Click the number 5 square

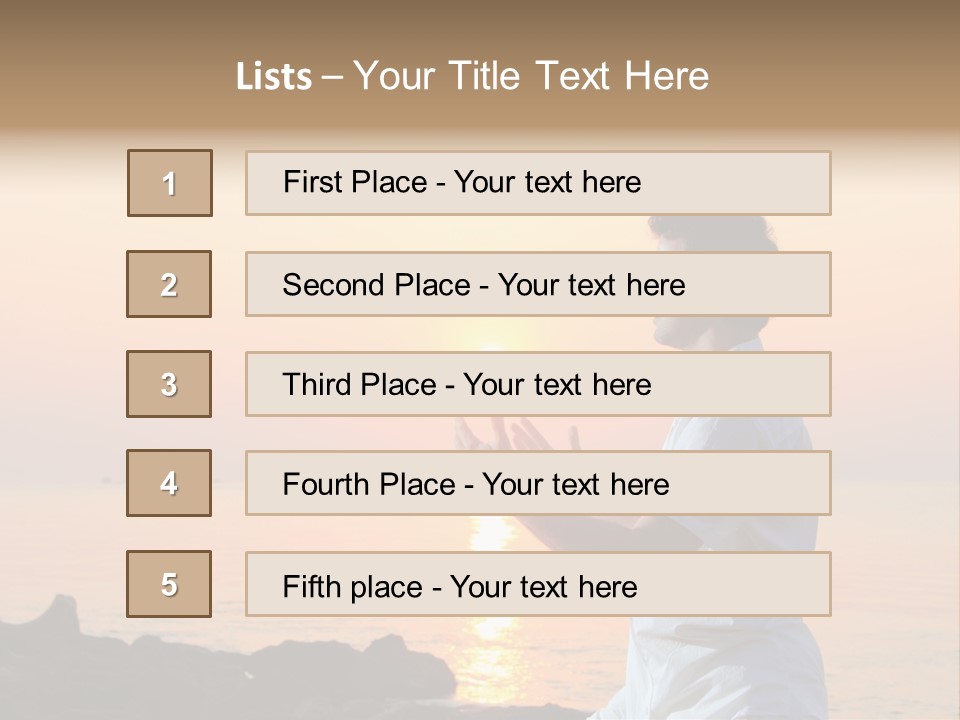tap(169, 584)
